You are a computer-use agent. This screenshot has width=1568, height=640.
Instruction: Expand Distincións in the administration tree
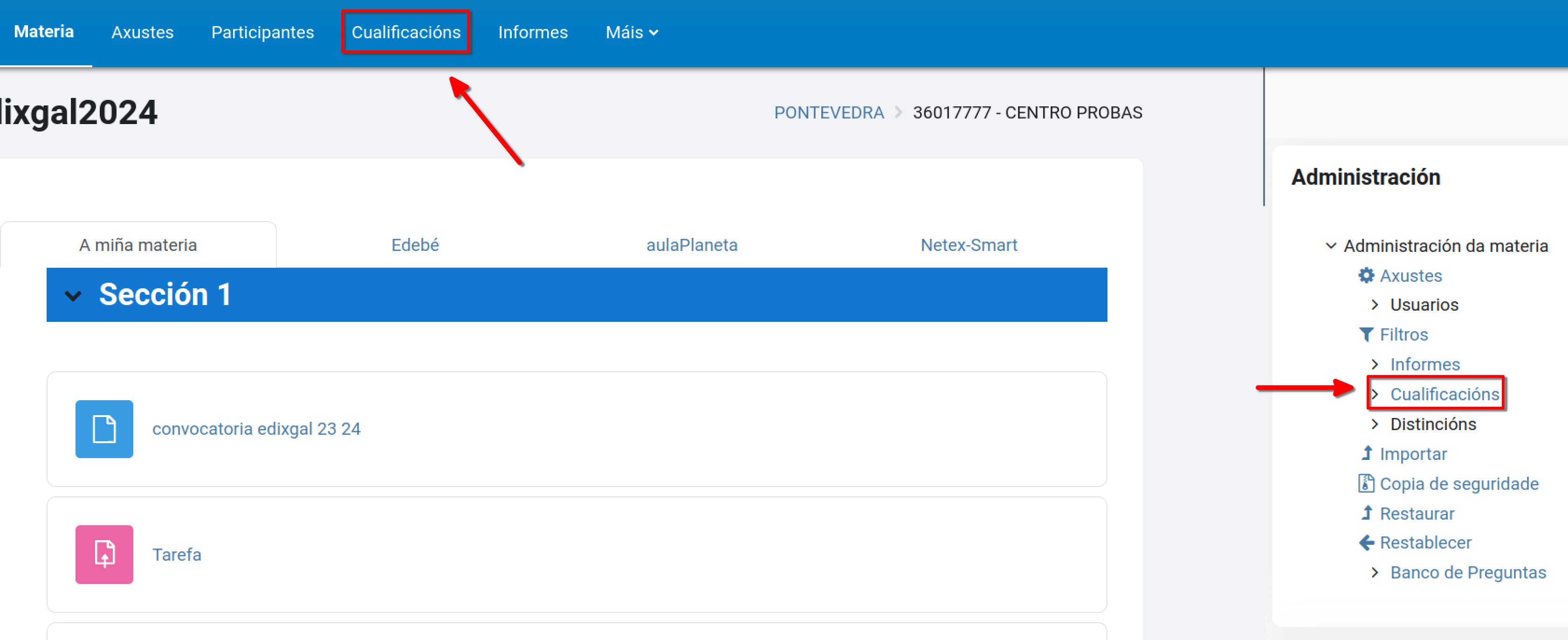(1375, 424)
